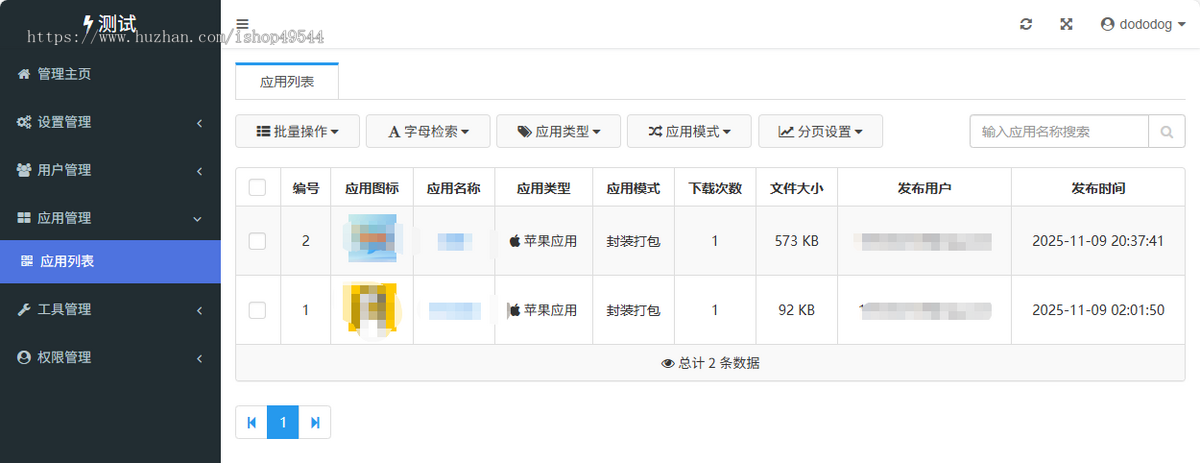The width and height of the screenshot is (1200, 463).
Task: Click the 总计 2 条数据 summary text
Action: click(710, 363)
